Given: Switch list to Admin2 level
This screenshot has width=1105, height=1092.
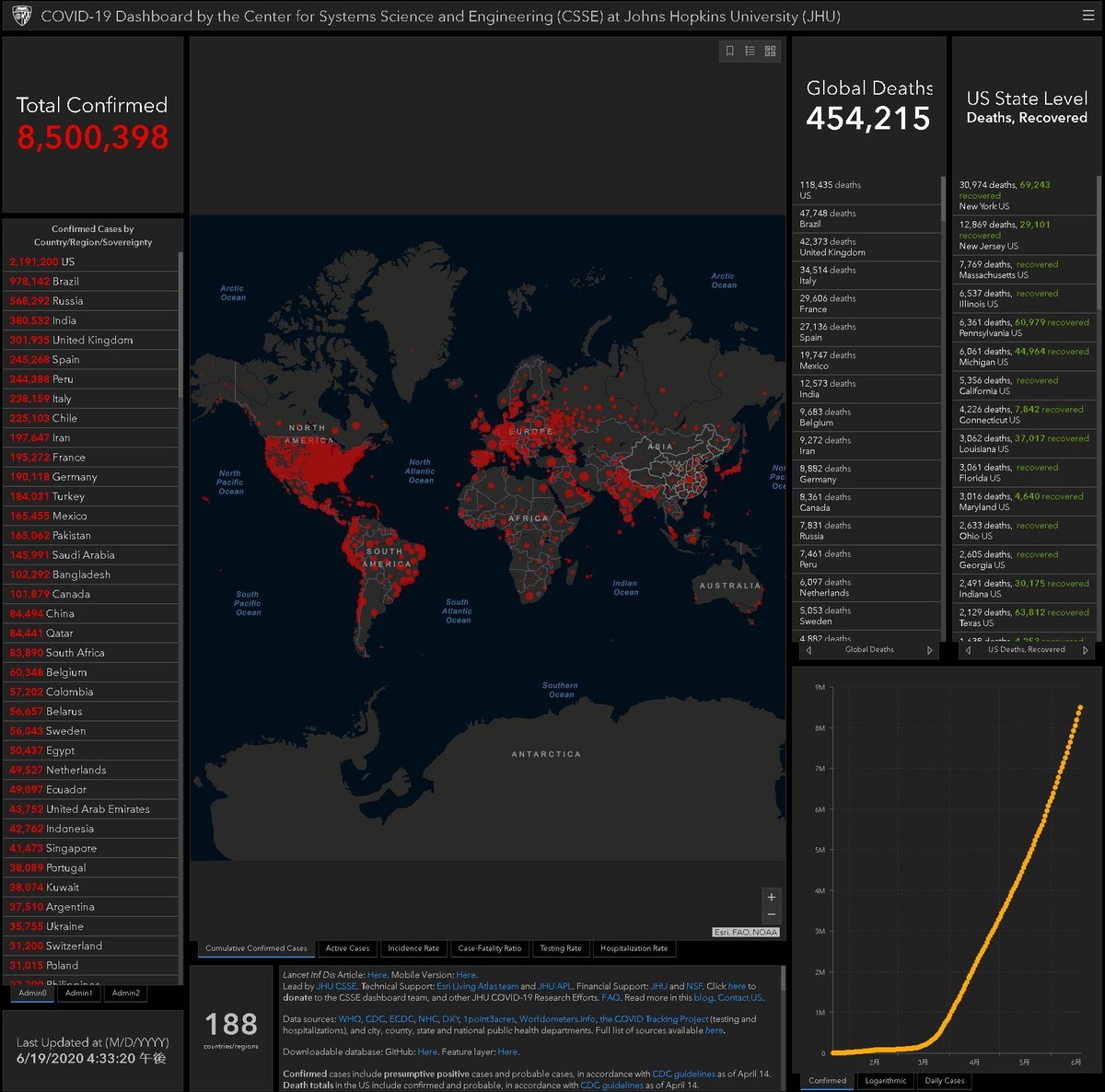Looking at the screenshot, I should pos(125,993).
